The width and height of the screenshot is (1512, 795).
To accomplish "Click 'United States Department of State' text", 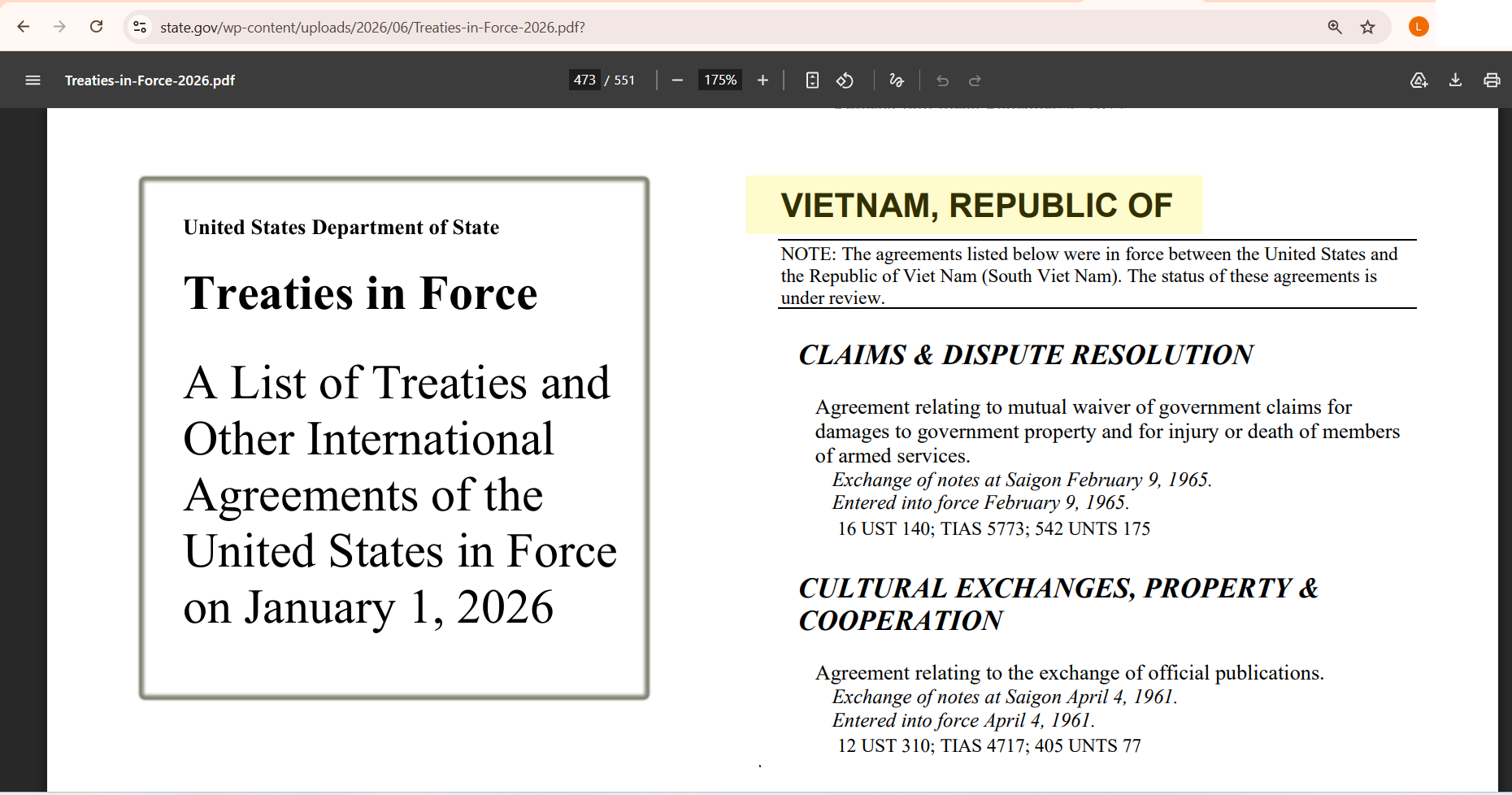I will [341, 228].
